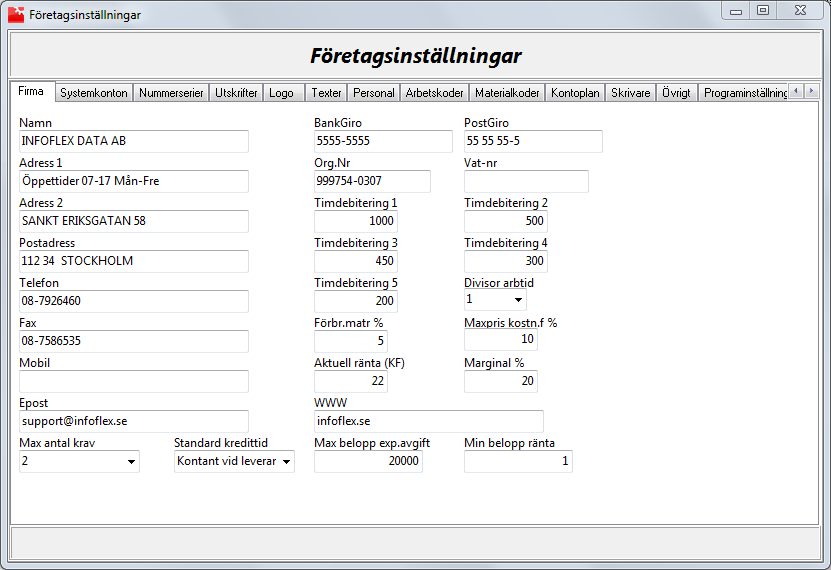The height and width of the screenshot is (570, 831).
Task: Maximize the Företagsinställningar window
Action: pyautogui.click(x=763, y=11)
